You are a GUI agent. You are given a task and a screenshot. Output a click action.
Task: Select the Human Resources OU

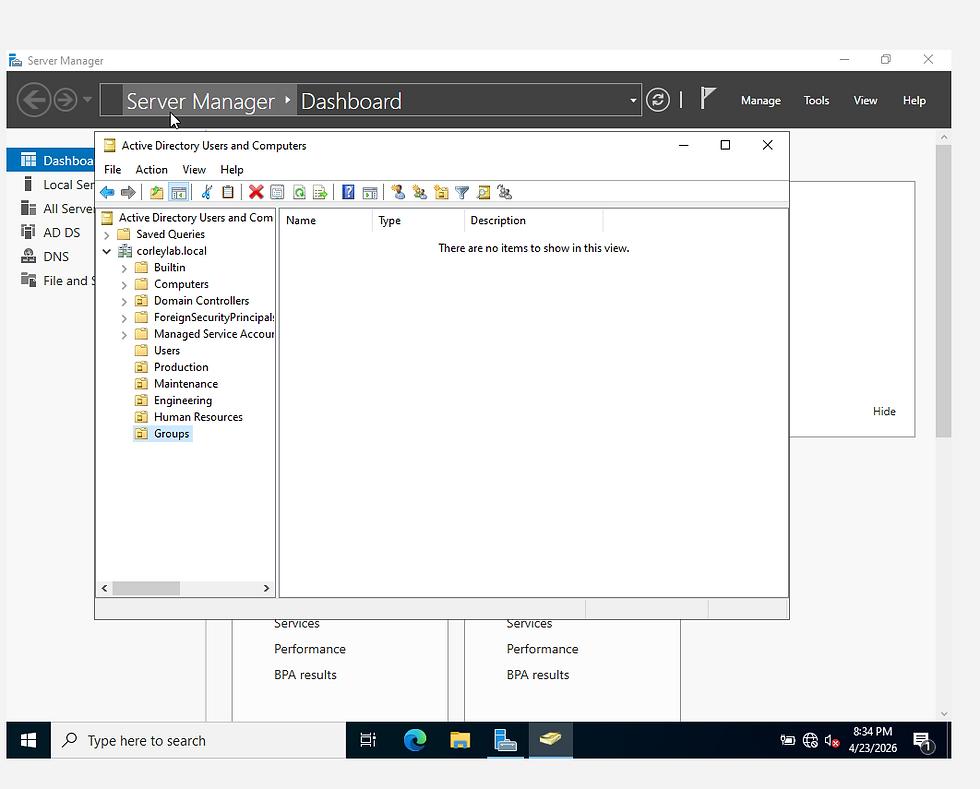point(198,417)
